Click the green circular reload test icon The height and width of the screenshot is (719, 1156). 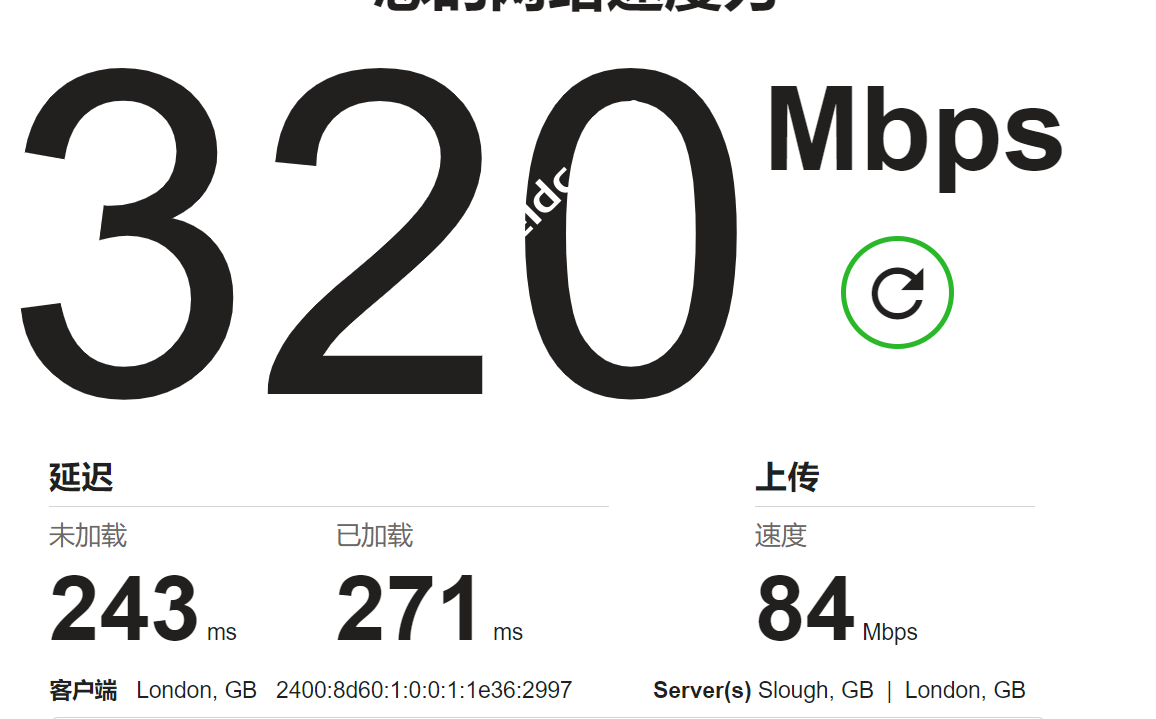pyautogui.click(x=896, y=292)
